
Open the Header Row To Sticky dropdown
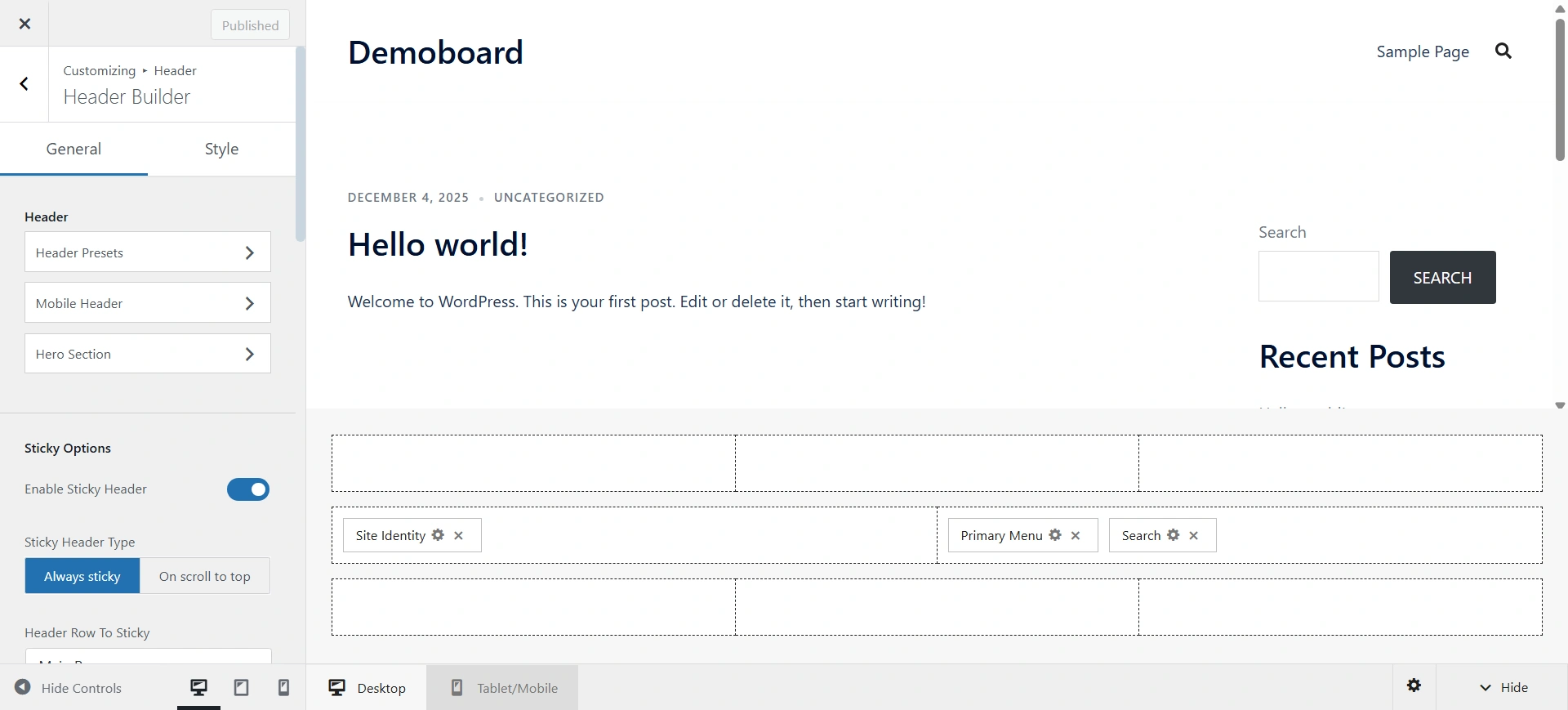click(x=148, y=656)
